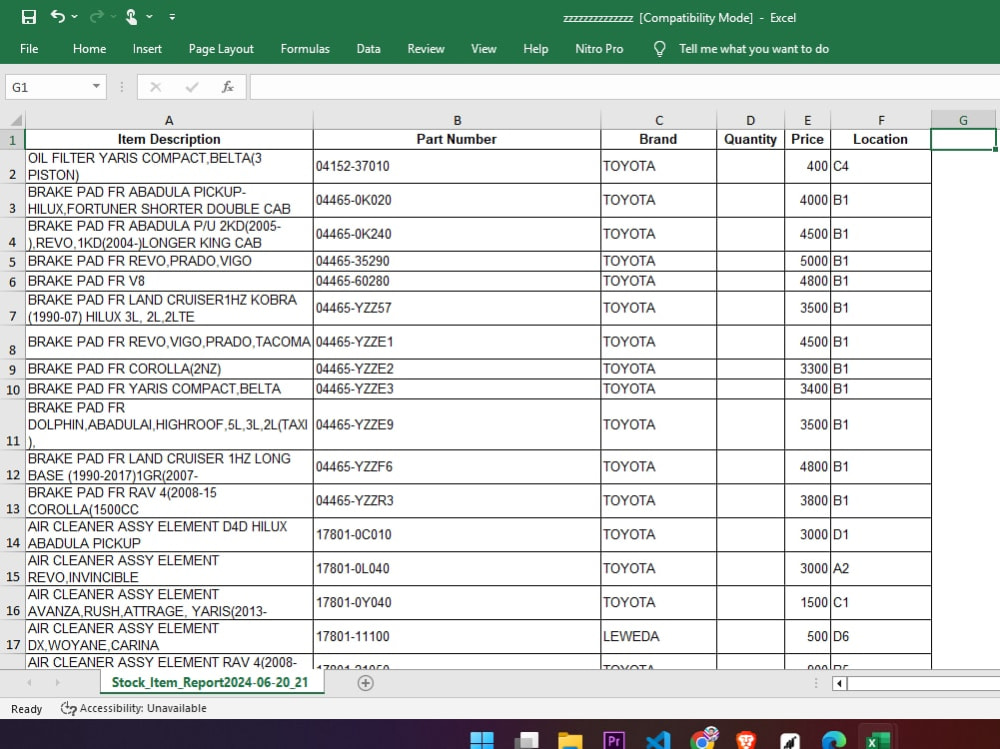Click BRAKE PAD FR COROLLA(2NZ) cell

click(169, 369)
